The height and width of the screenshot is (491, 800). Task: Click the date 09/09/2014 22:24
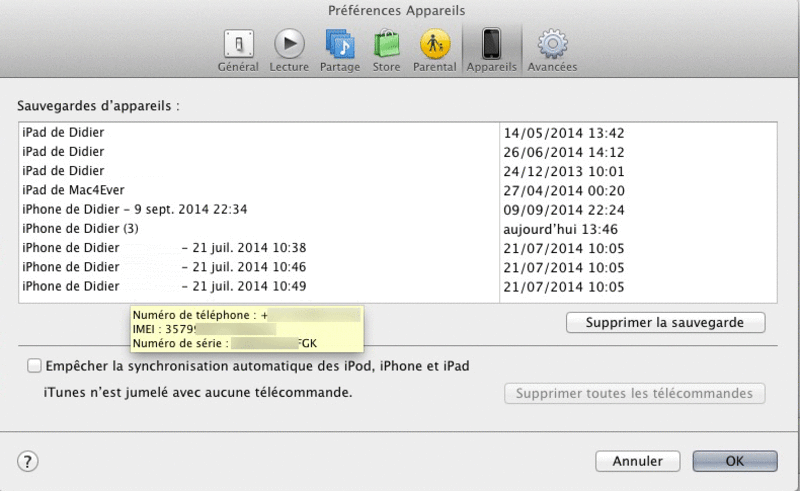(564, 210)
